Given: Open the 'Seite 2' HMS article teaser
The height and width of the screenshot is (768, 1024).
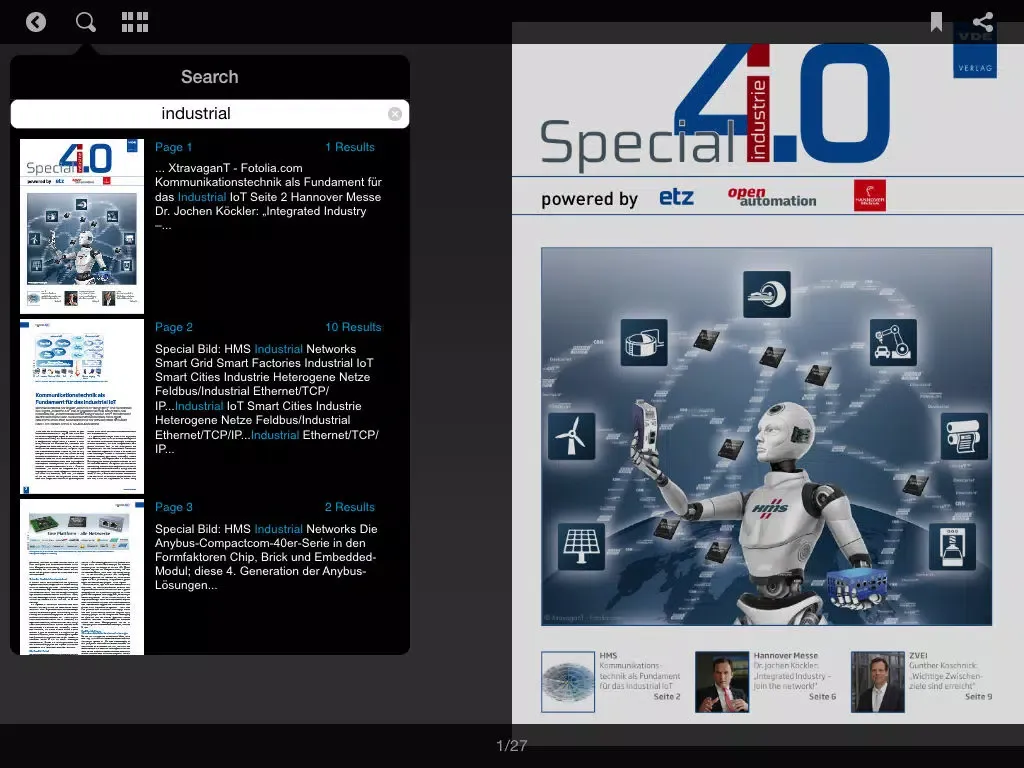Looking at the screenshot, I should pyautogui.click(x=640, y=676).
